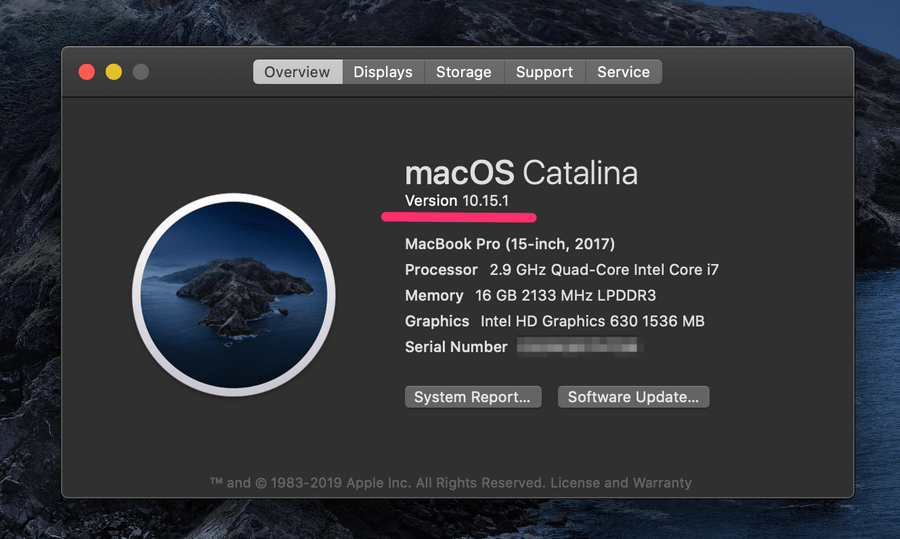
Task: Click the Graphics label
Action: click(x=437, y=321)
